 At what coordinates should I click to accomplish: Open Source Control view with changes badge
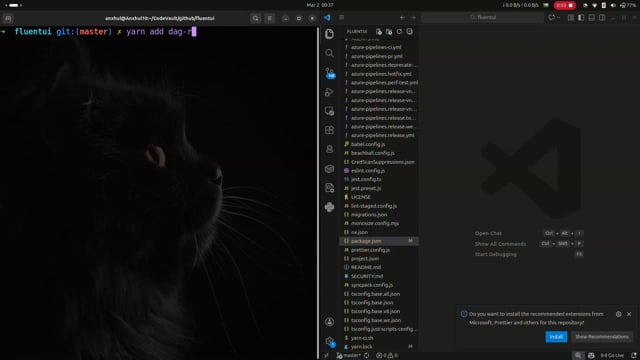click(330, 73)
